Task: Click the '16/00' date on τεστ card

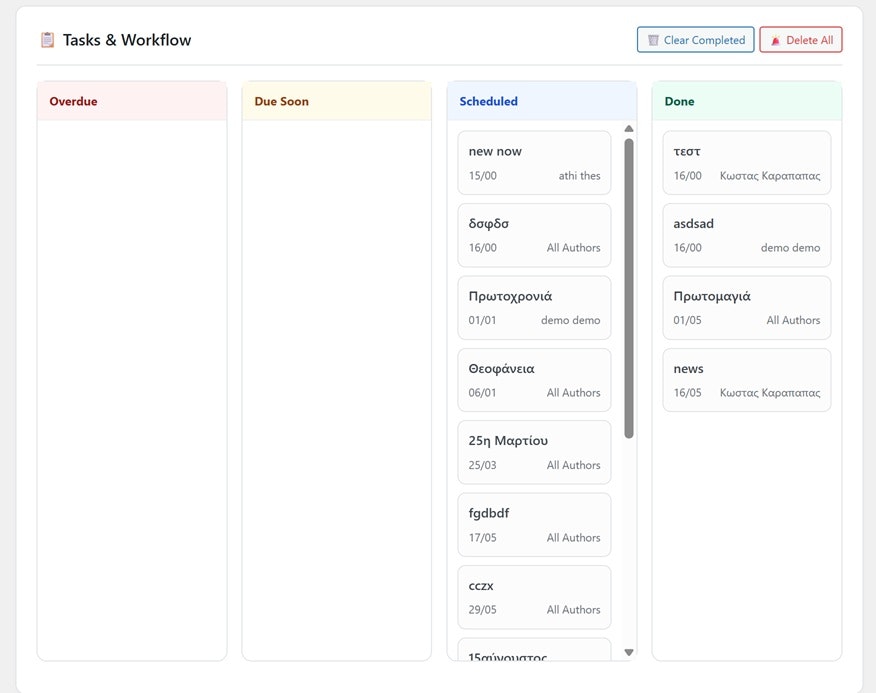Action: pyautogui.click(x=687, y=175)
